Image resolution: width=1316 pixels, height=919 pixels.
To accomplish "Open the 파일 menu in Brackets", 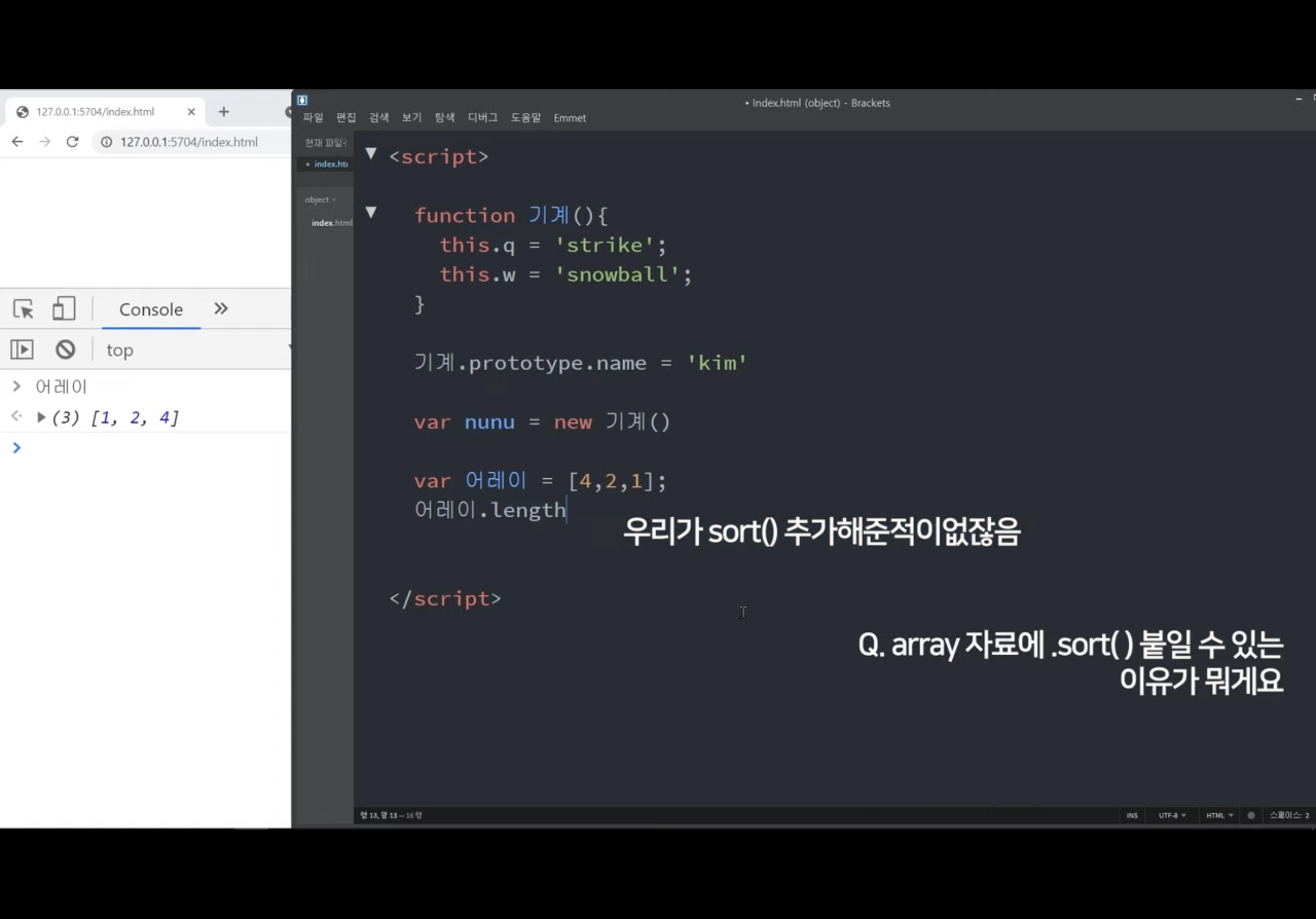I will pyautogui.click(x=313, y=118).
